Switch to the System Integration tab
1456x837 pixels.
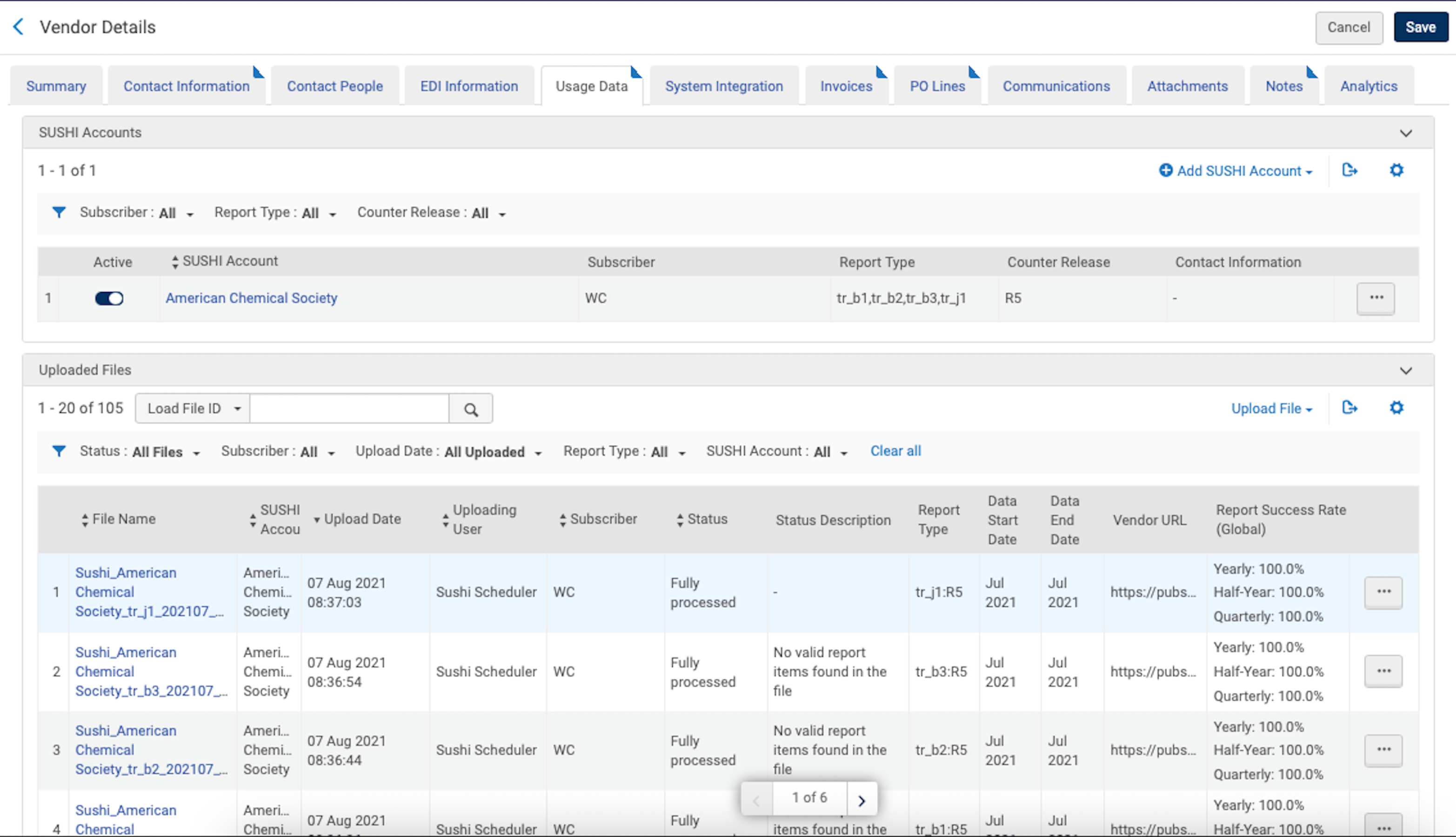(723, 86)
